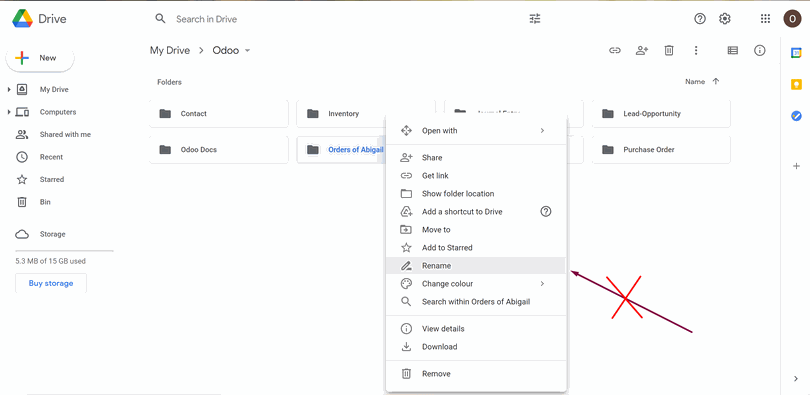Screen dimensions: 810x395
Task: Choose Add to Starred
Action: [x=476, y=248]
